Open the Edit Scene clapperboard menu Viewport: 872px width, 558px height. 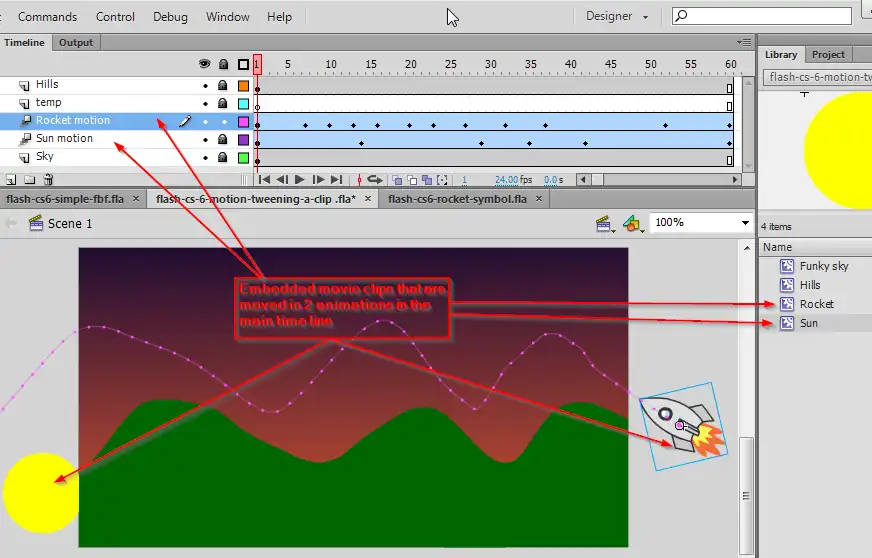605,224
